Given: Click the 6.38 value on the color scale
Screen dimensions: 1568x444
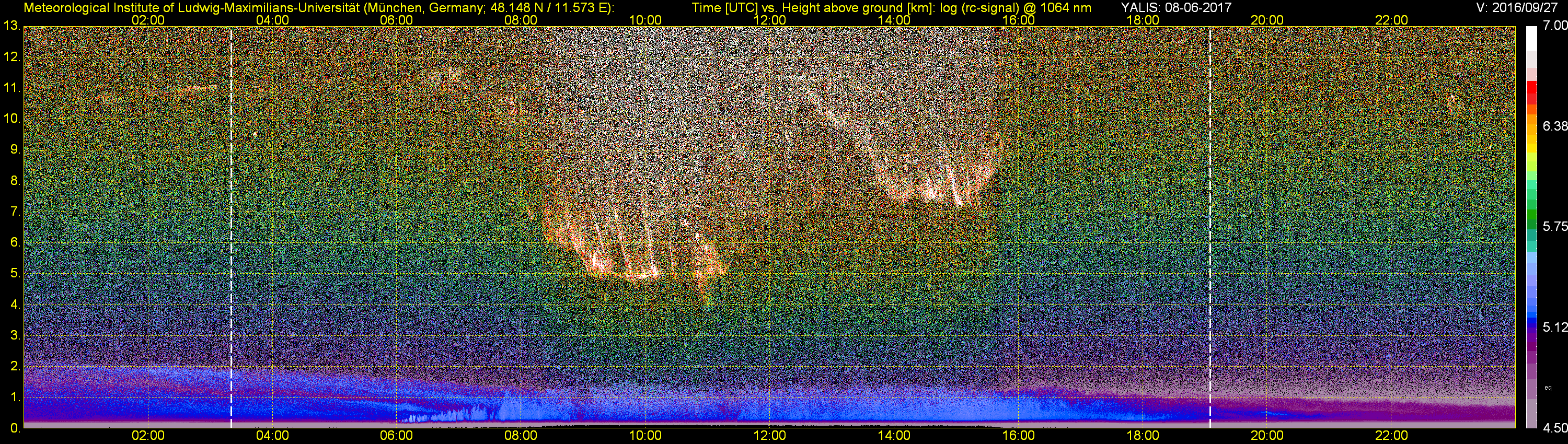Looking at the screenshot, I should pyautogui.click(x=1556, y=126).
